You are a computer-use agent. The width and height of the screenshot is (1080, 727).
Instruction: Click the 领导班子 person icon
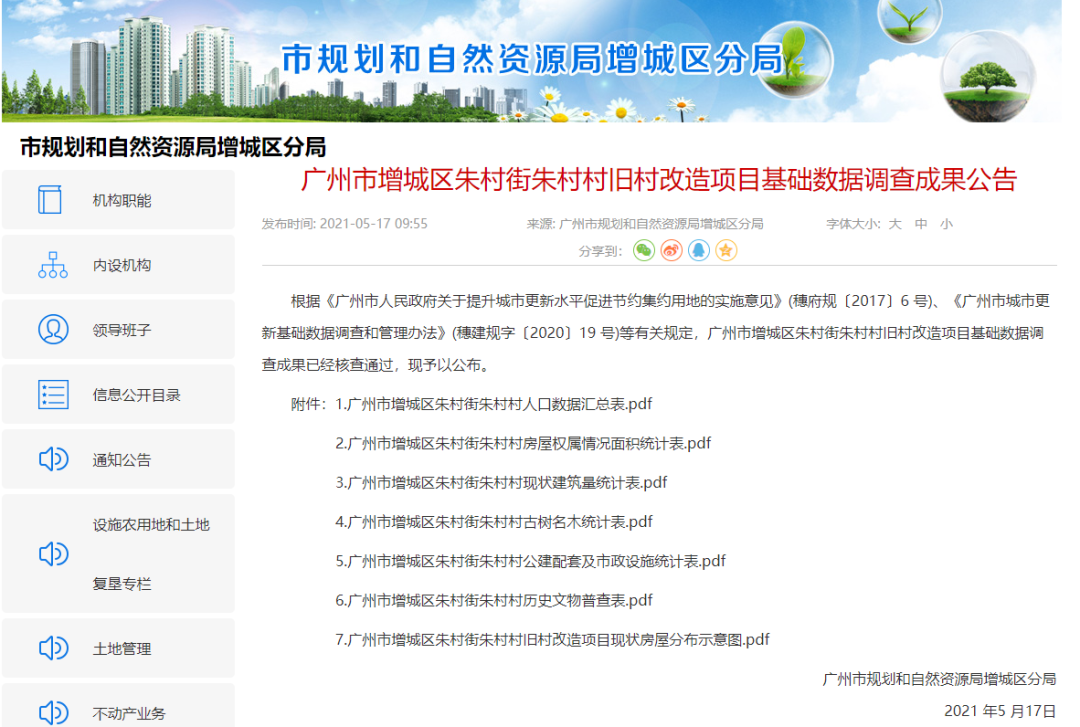53,329
